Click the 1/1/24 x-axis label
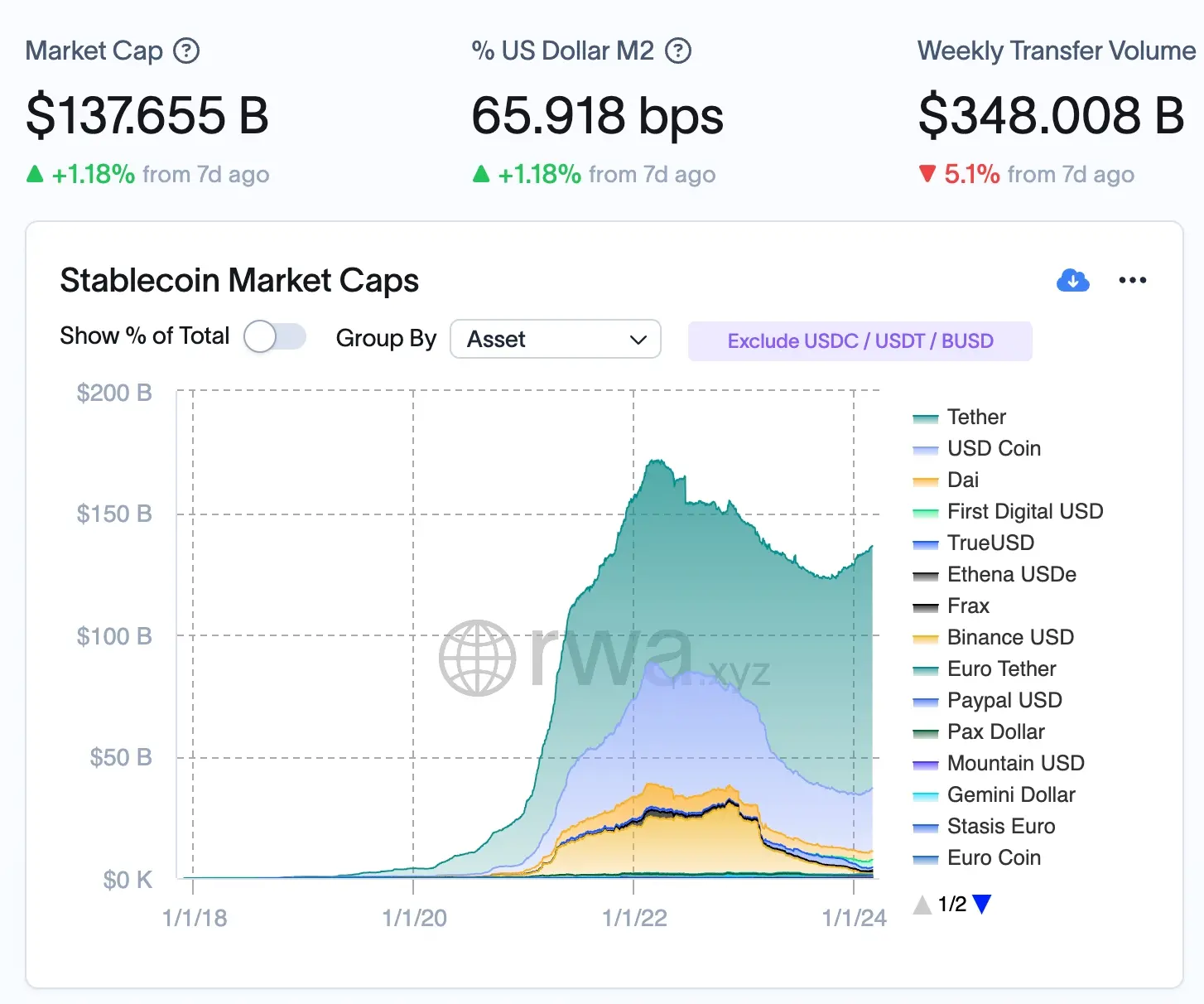 (855, 918)
